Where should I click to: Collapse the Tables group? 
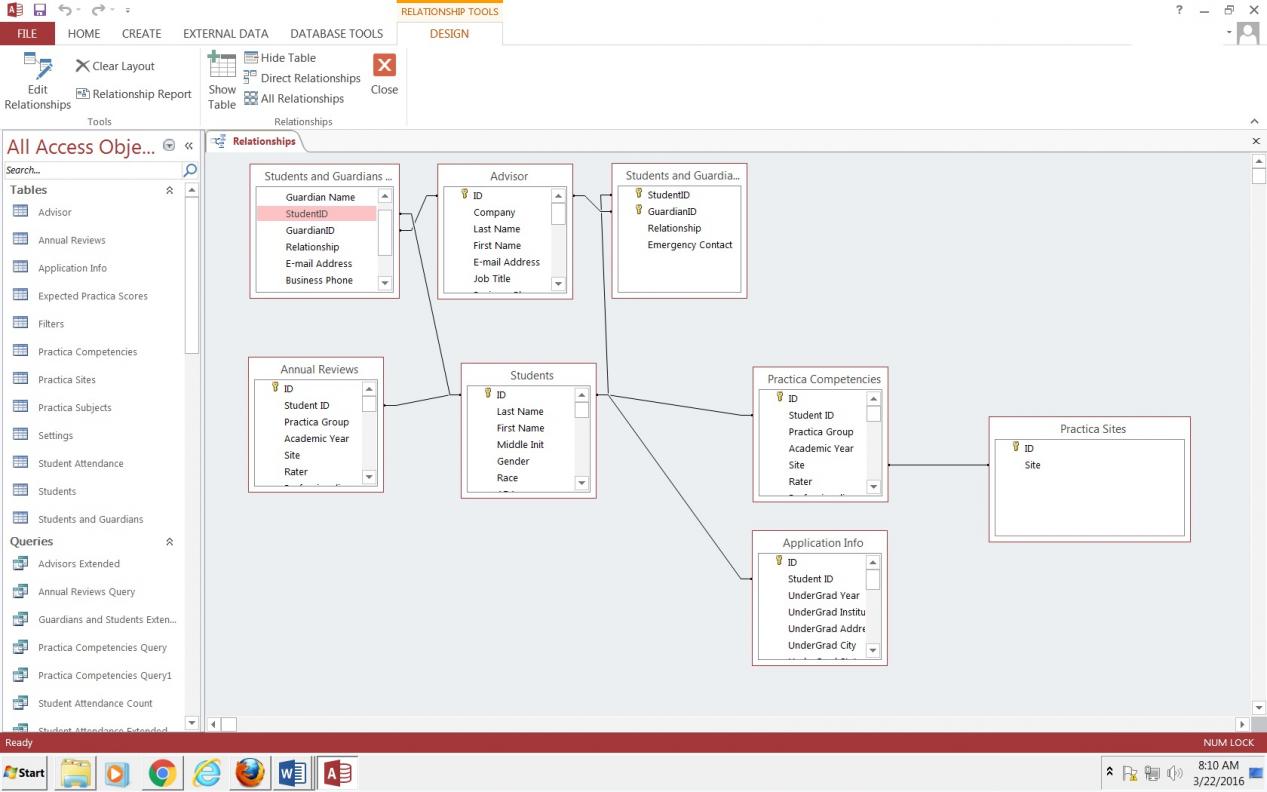(x=169, y=190)
